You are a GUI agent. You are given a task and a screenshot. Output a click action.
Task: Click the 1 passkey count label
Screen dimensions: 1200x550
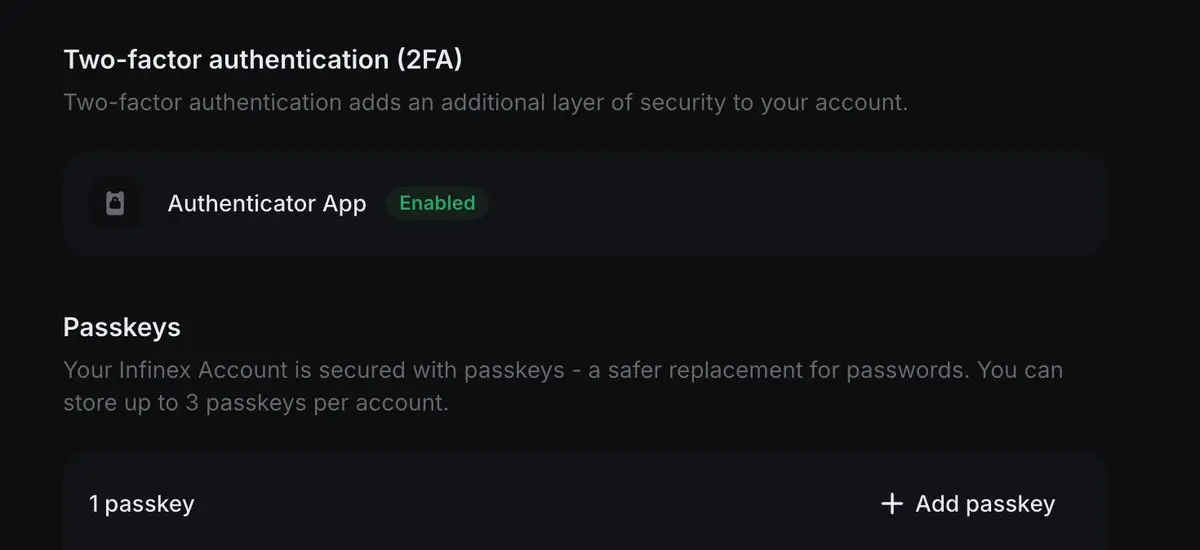click(x=141, y=504)
